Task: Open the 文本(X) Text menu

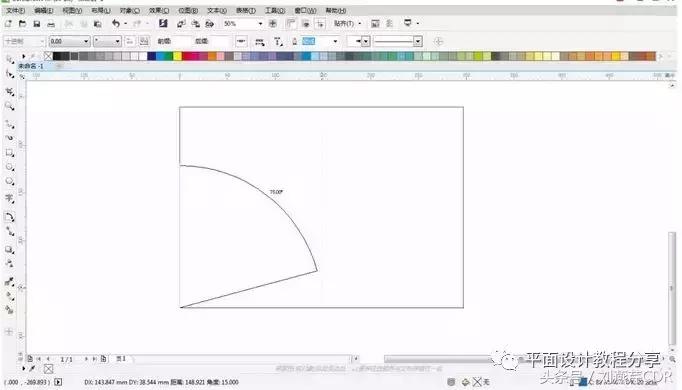Action: pos(216,10)
